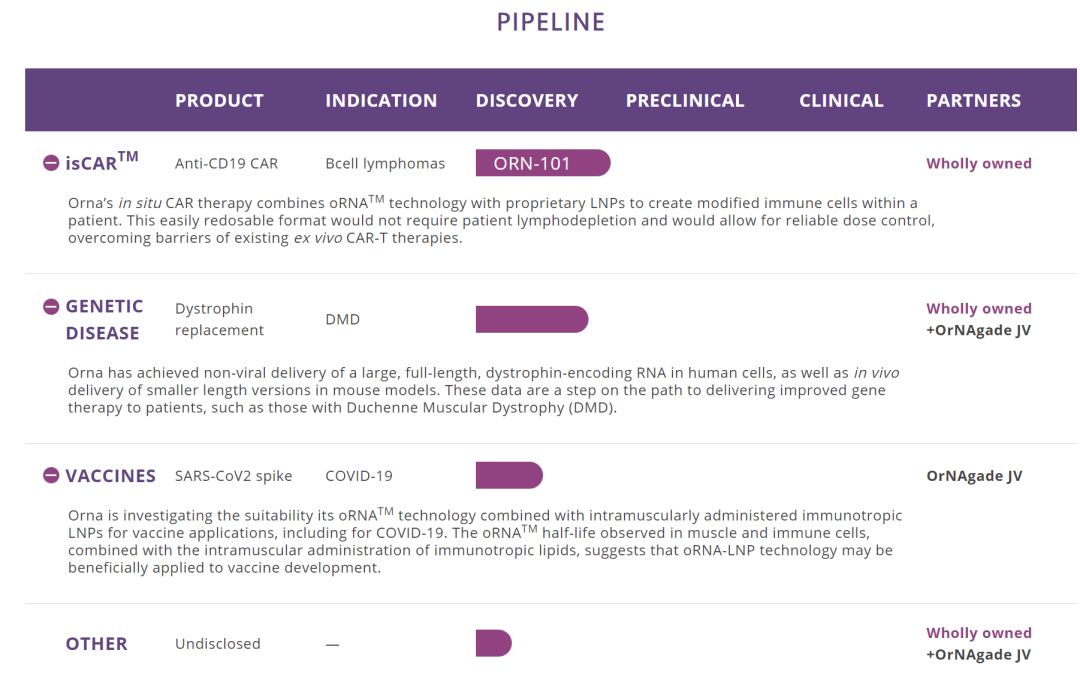Click the COVID-19 vaccine progress bar

pos(508,475)
